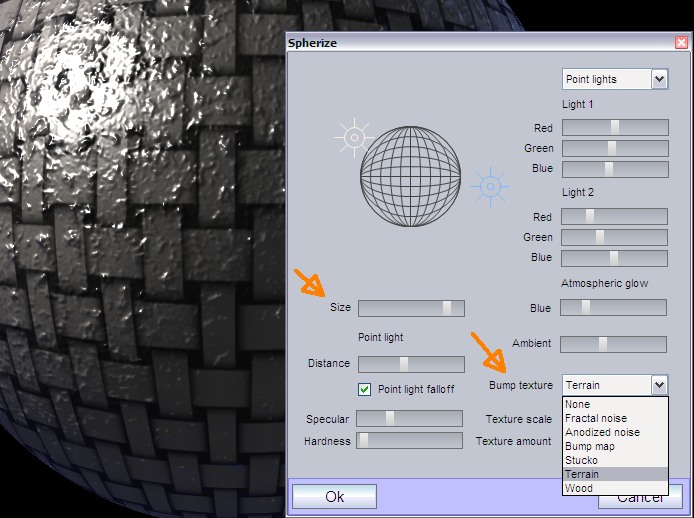Confirm the settings with the Ok button
The width and height of the screenshot is (694, 518).
click(x=335, y=496)
